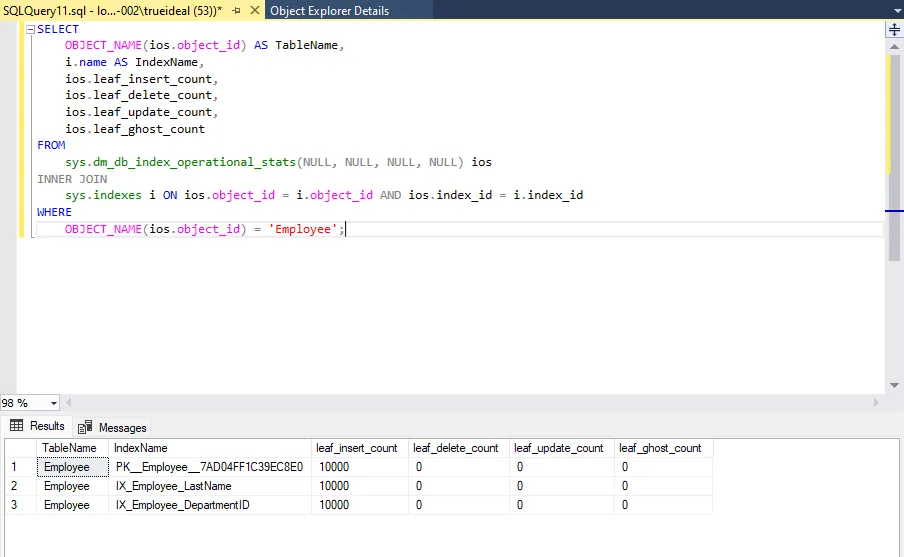This screenshot has height=557, width=904.
Task: Pin the SQLQuery11.sql tab
Action: [236, 11]
